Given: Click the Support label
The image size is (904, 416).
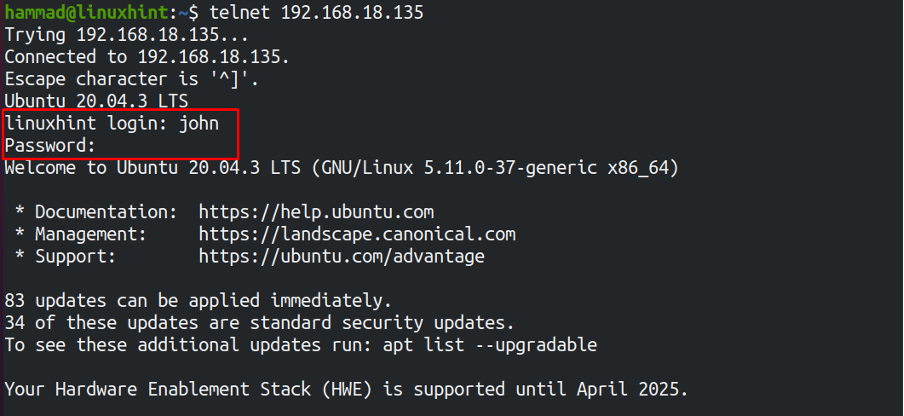Looking at the screenshot, I should (x=76, y=256).
